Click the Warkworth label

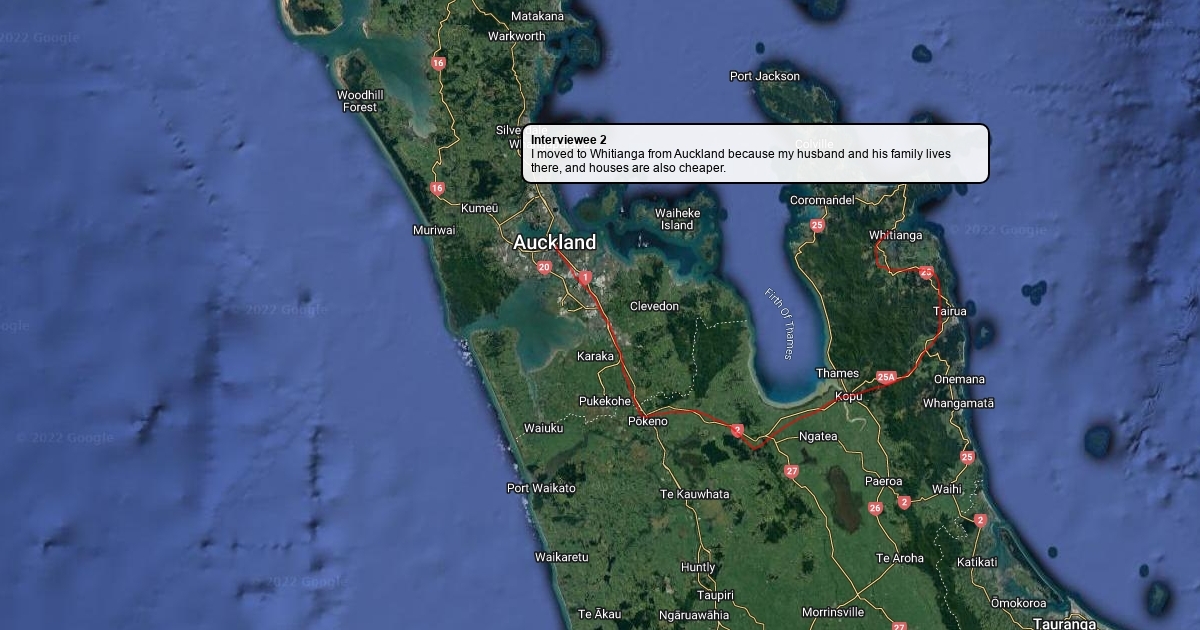point(517,36)
